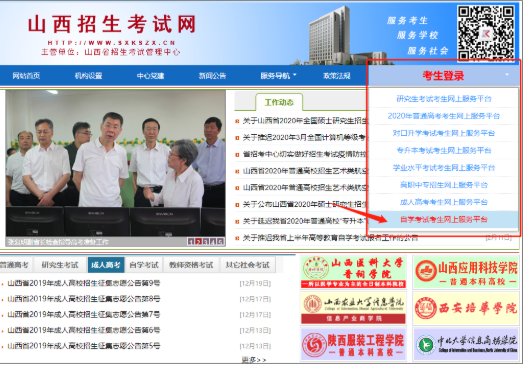Image resolution: width=527 pixels, height=365 pixels.
Task: Open 成人高校招生征集志愿公告第7号
Action: click(x=84, y=315)
